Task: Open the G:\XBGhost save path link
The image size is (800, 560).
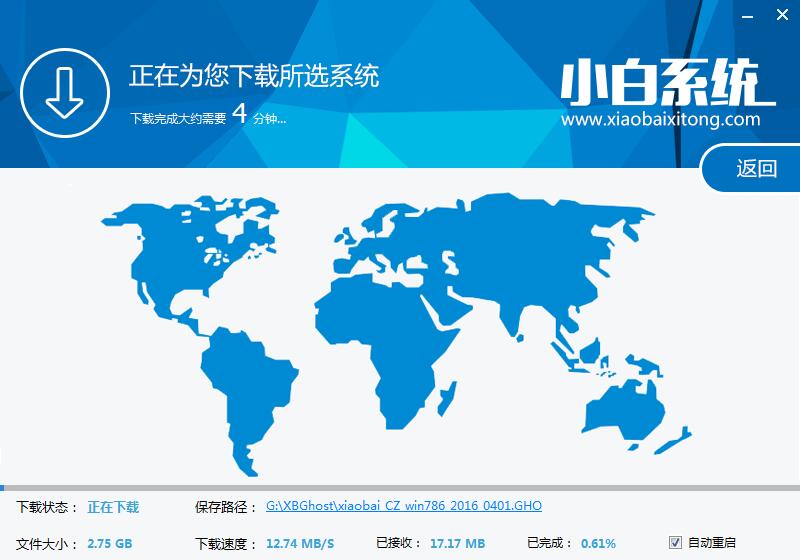Action: 404,506
